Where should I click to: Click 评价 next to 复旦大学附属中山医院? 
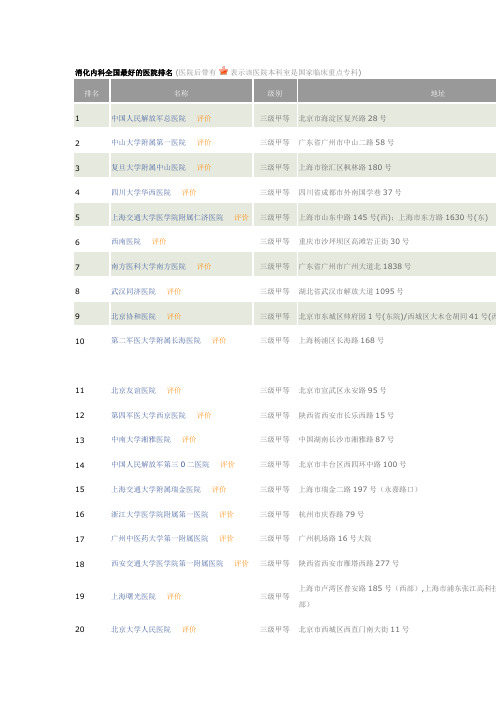[204, 167]
